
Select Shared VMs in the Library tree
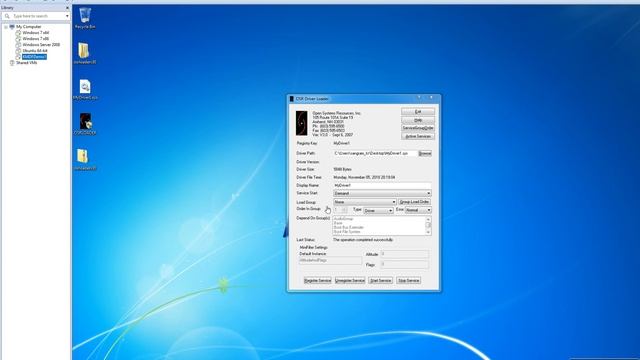coord(27,63)
